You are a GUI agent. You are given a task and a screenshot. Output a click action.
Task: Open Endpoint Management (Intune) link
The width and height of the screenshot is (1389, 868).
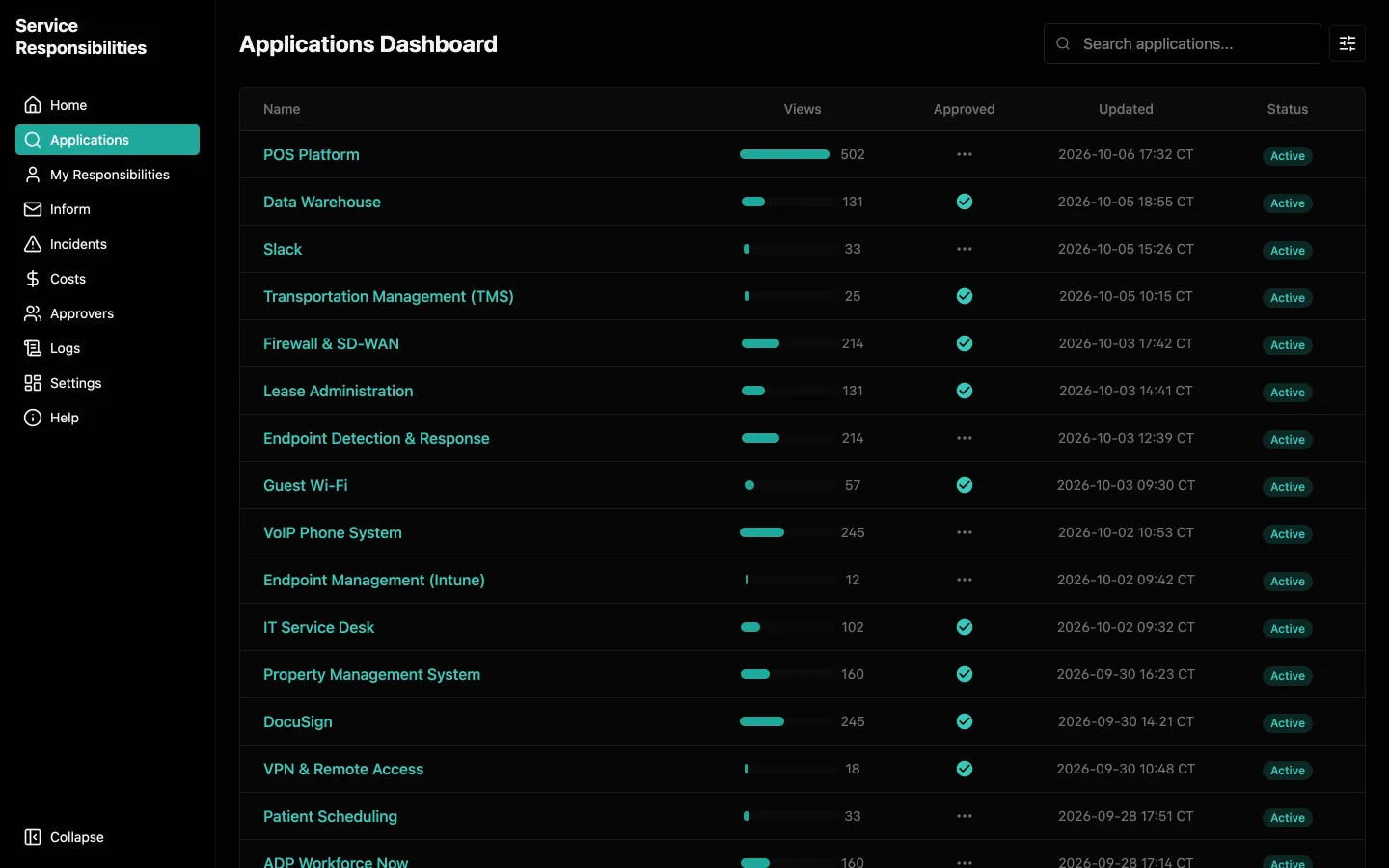click(374, 580)
